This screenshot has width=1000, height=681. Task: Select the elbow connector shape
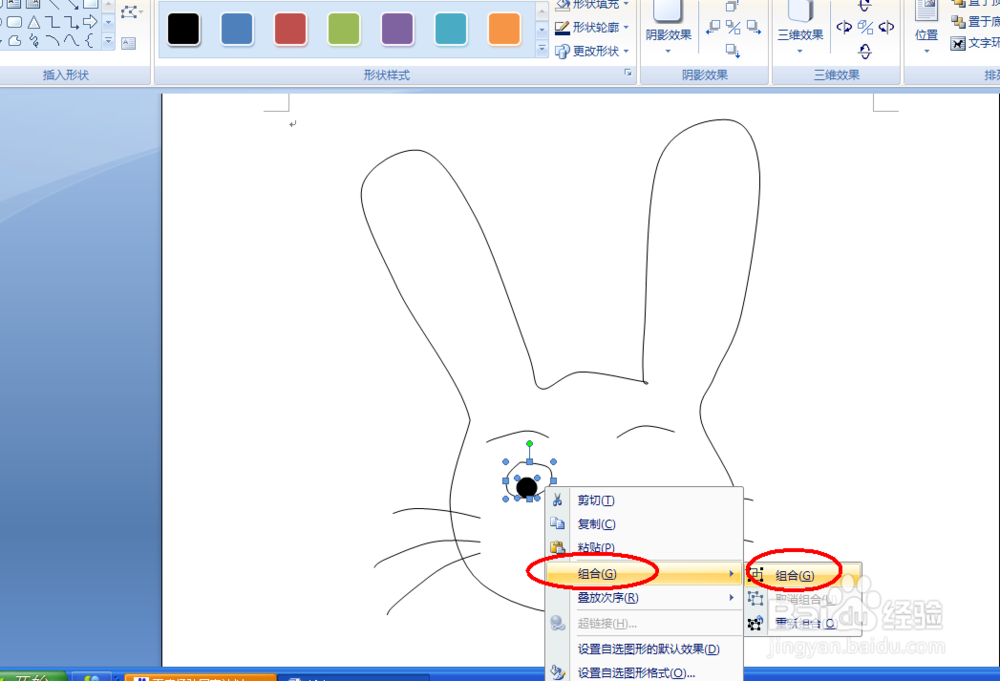click(53, 22)
